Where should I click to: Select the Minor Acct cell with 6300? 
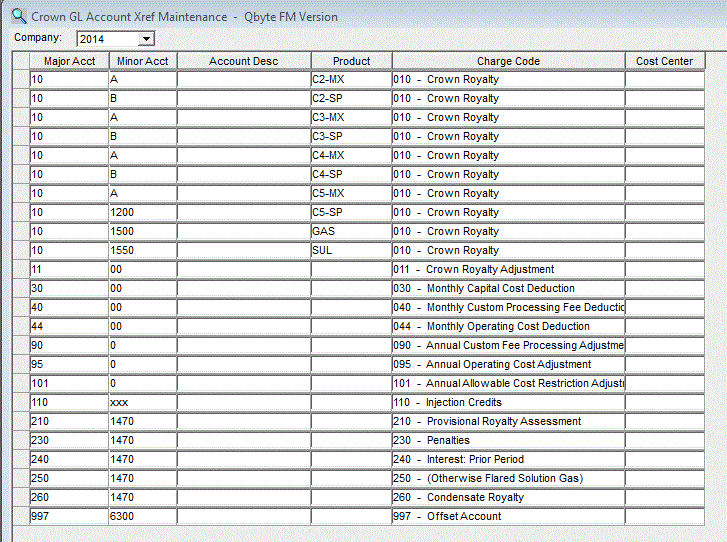click(142, 516)
